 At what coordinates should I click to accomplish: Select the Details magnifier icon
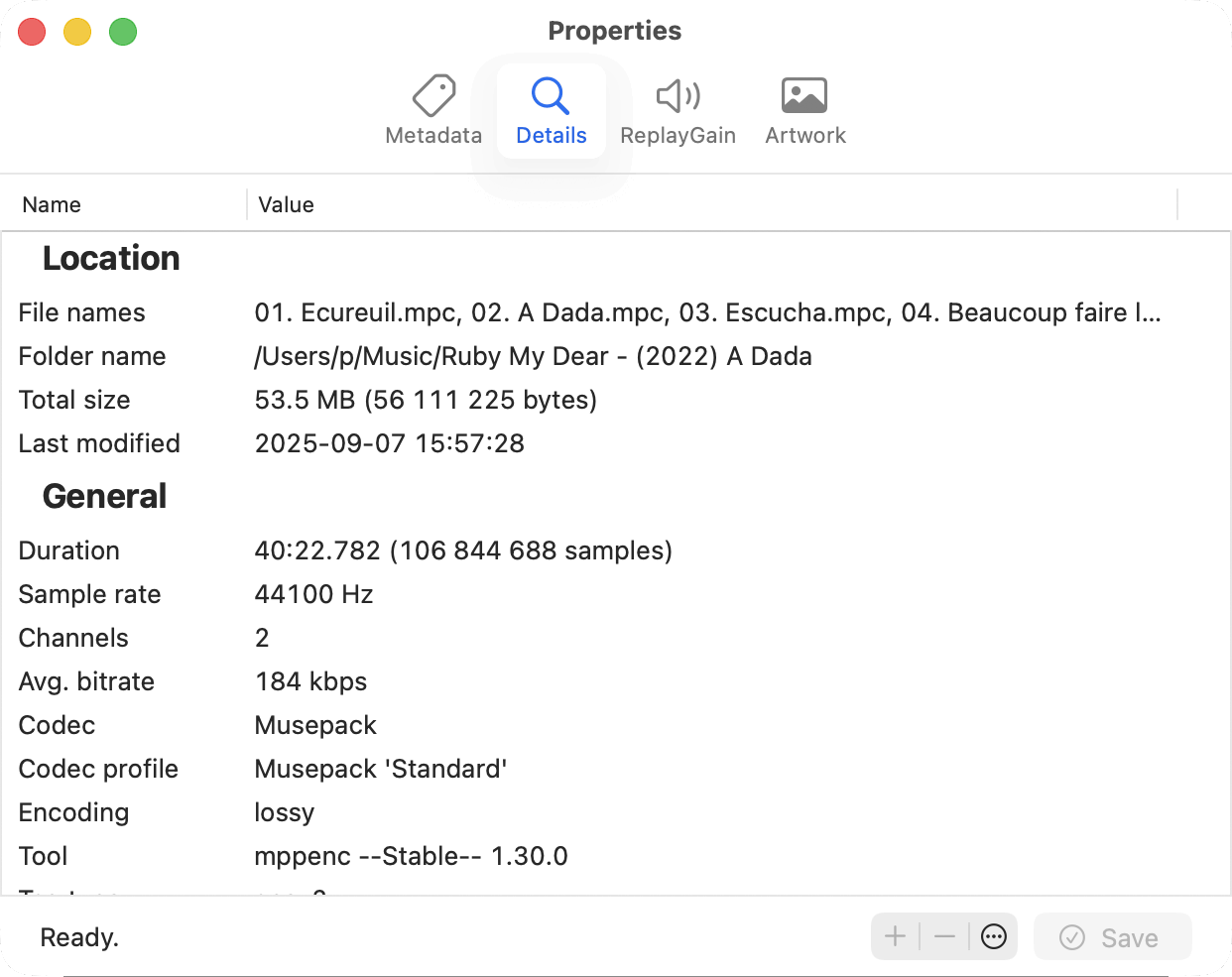[551, 97]
